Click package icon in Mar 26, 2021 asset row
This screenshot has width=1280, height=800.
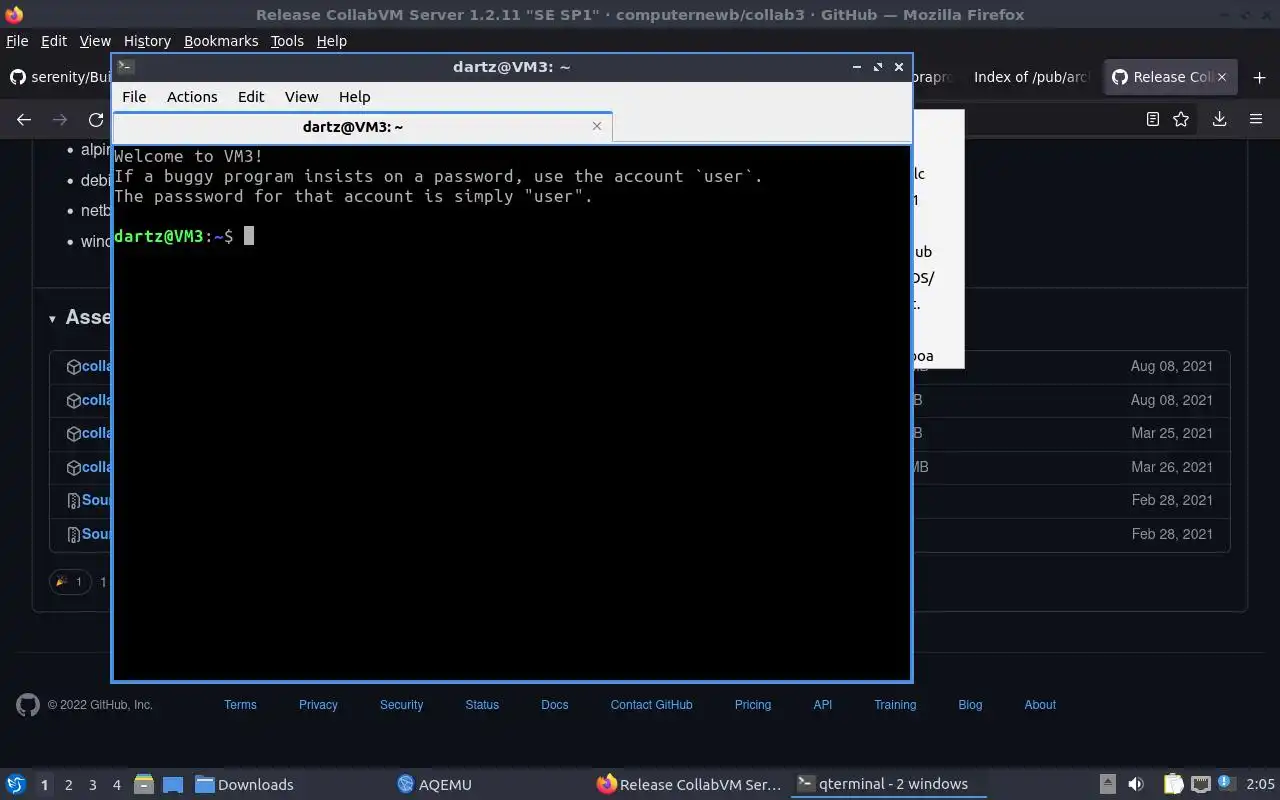(73, 467)
